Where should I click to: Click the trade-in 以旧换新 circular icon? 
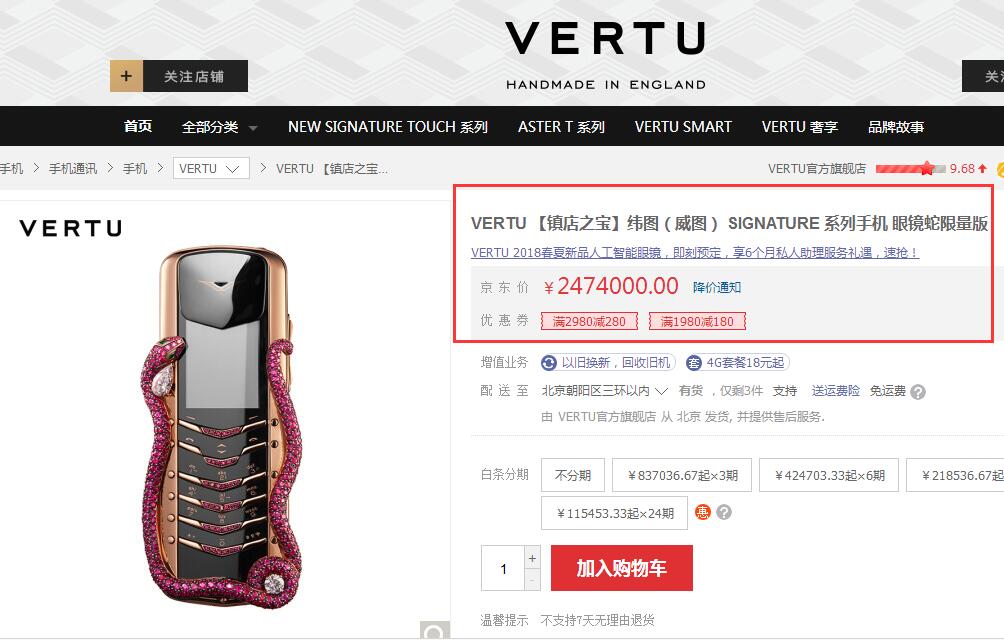[549, 363]
